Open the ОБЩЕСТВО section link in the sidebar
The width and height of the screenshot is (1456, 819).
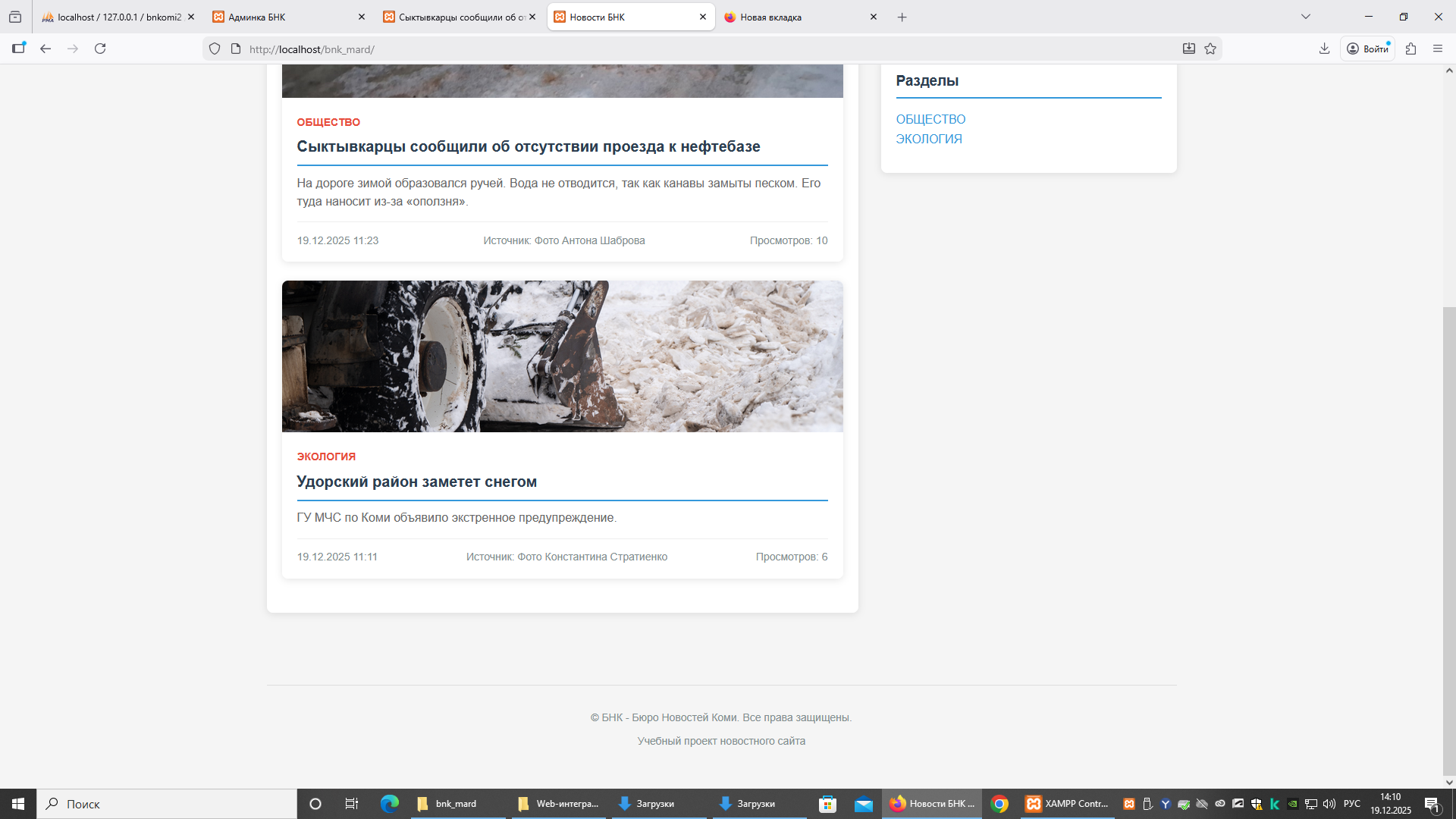[930, 119]
